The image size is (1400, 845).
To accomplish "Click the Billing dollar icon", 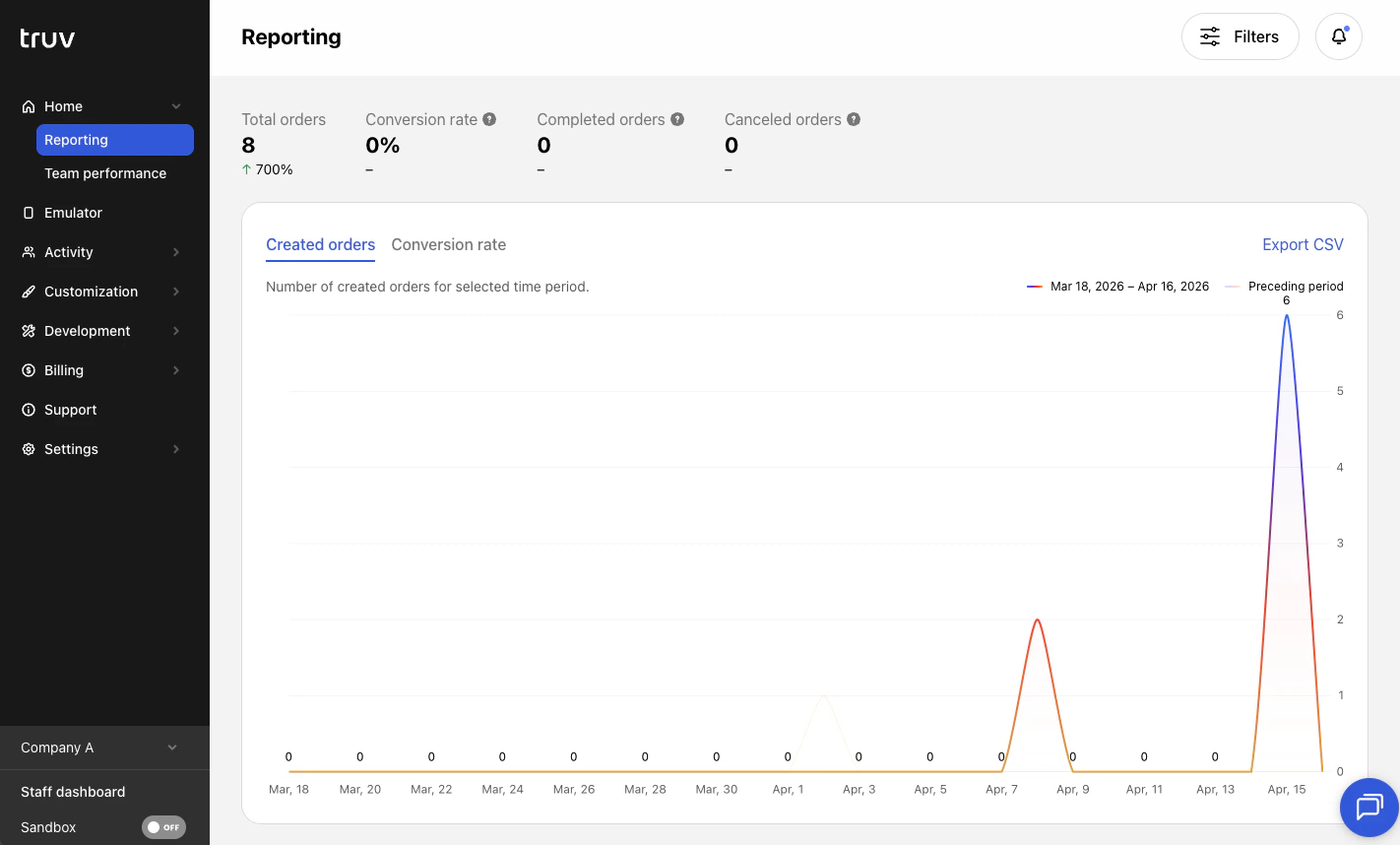I will click(29, 370).
